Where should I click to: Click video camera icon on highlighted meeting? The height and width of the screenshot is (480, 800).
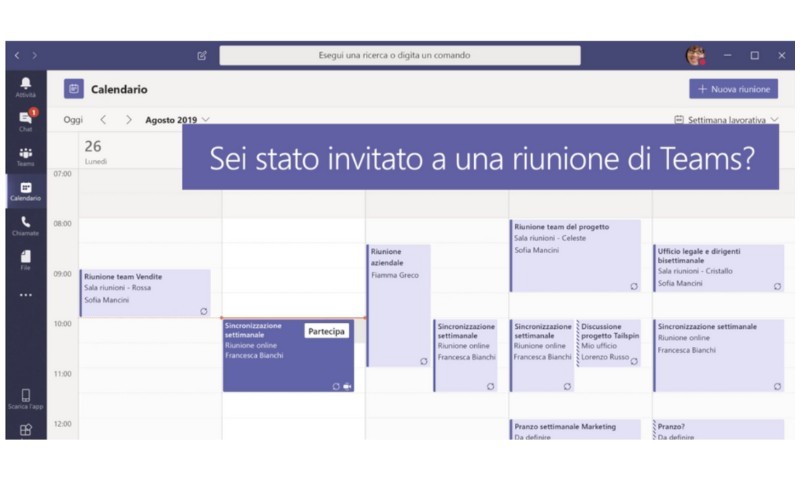tap(347, 386)
